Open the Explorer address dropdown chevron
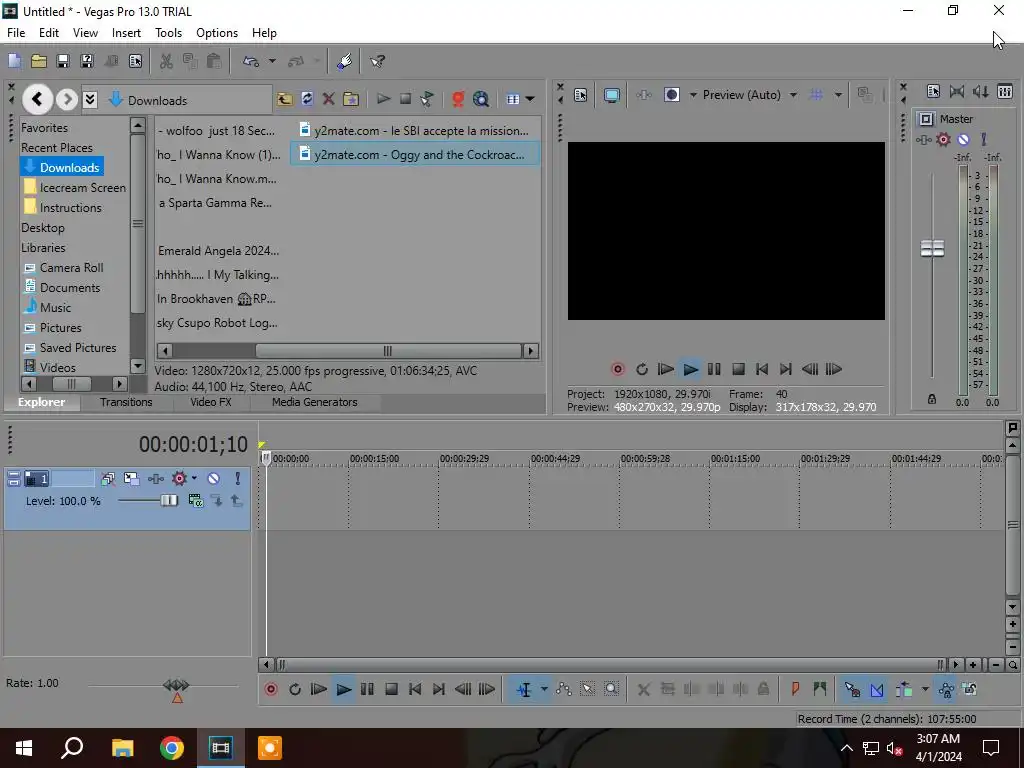Viewport: 1024px width, 768px height. (x=90, y=99)
